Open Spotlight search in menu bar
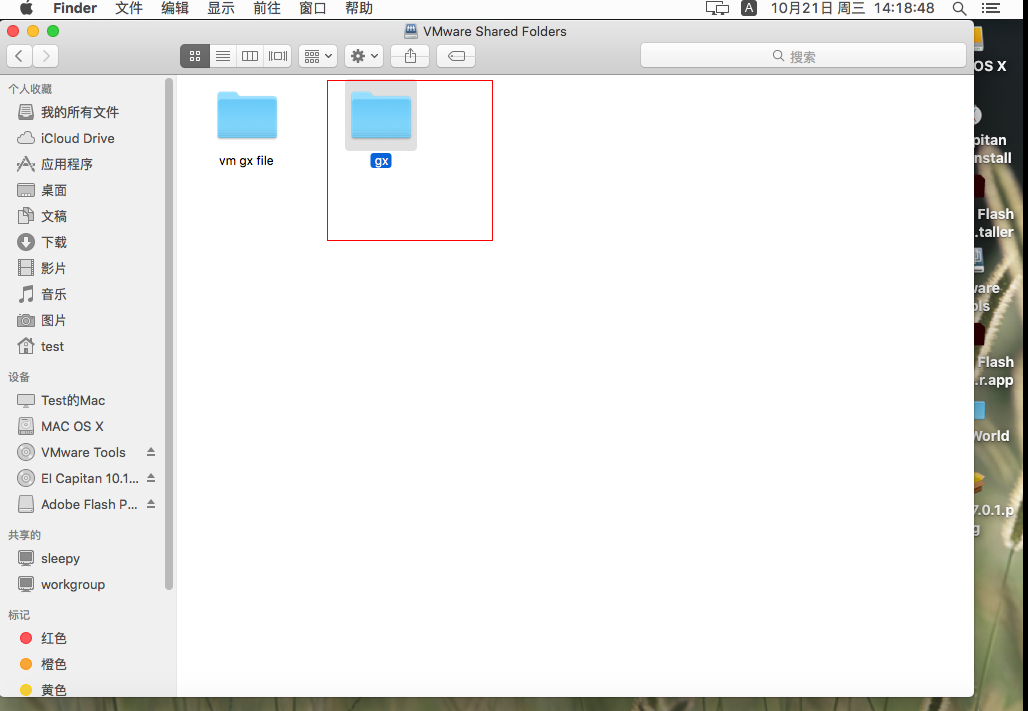Image resolution: width=1028 pixels, height=711 pixels. [959, 9]
